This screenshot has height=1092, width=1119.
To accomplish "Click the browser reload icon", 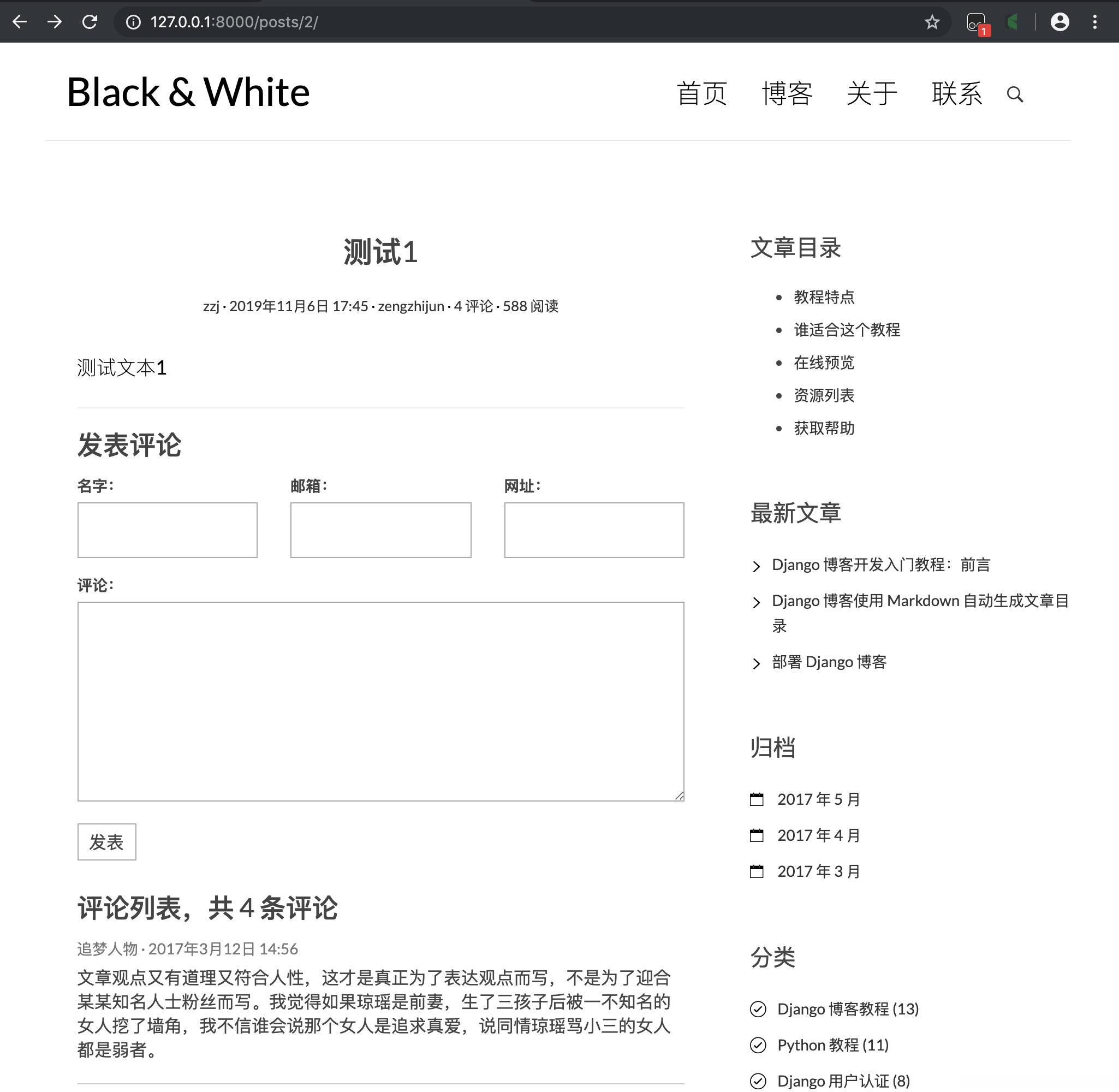I will coord(90,22).
